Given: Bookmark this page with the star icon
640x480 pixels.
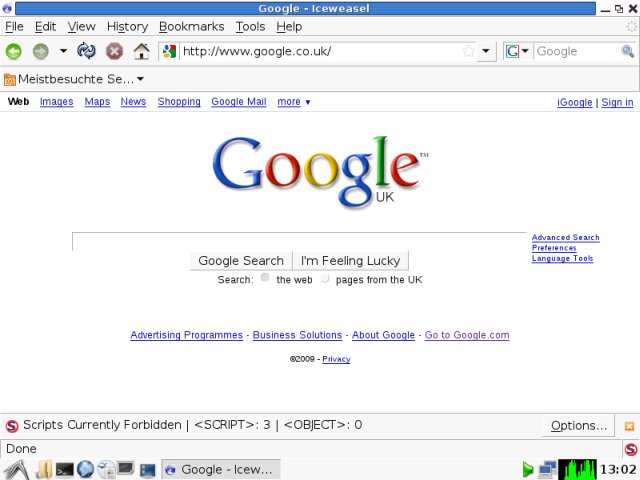Looking at the screenshot, I should tap(469, 51).
